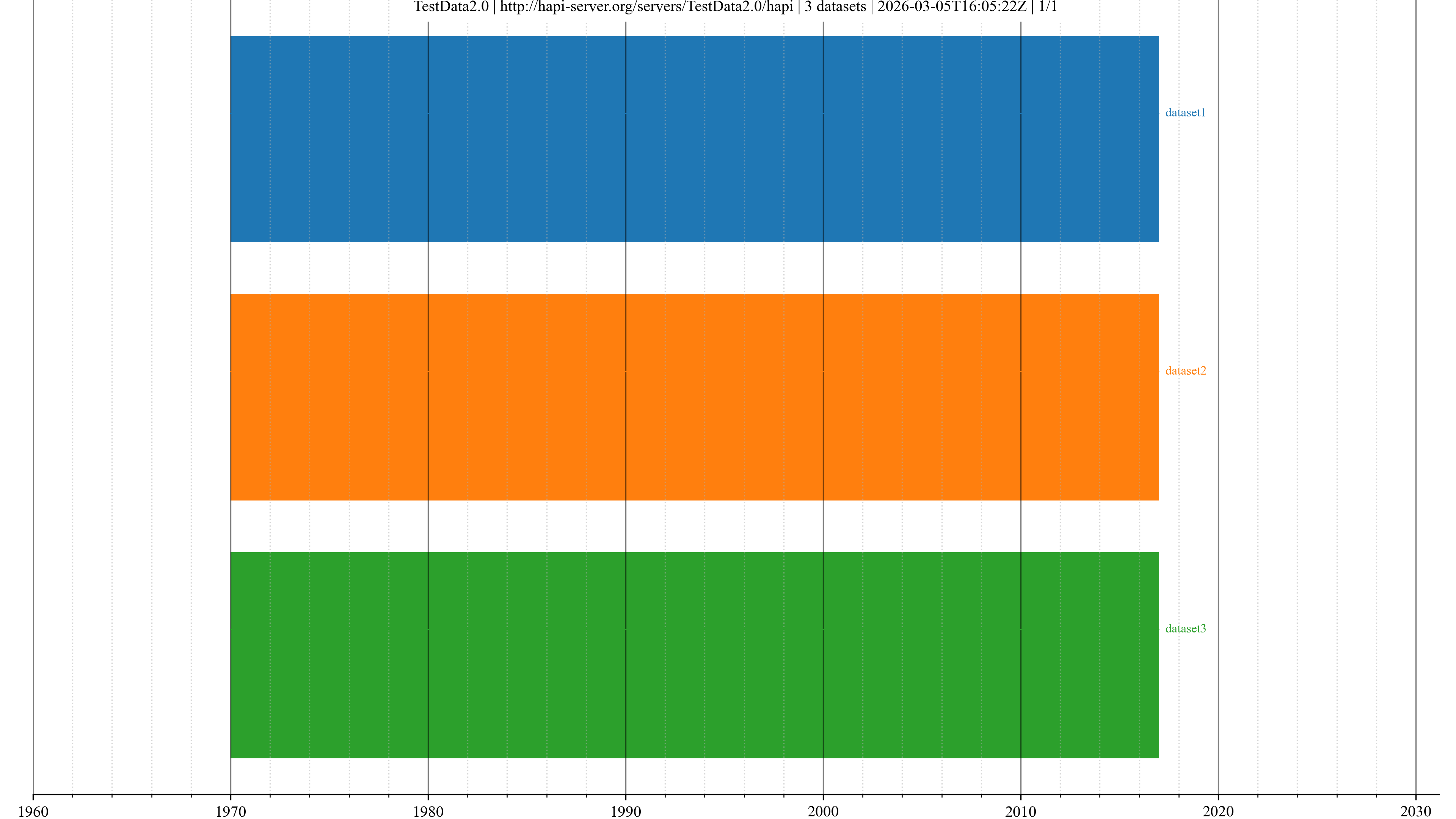Click the 1990 axis tick label
The image size is (1456, 819).
(x=626, y=812)
